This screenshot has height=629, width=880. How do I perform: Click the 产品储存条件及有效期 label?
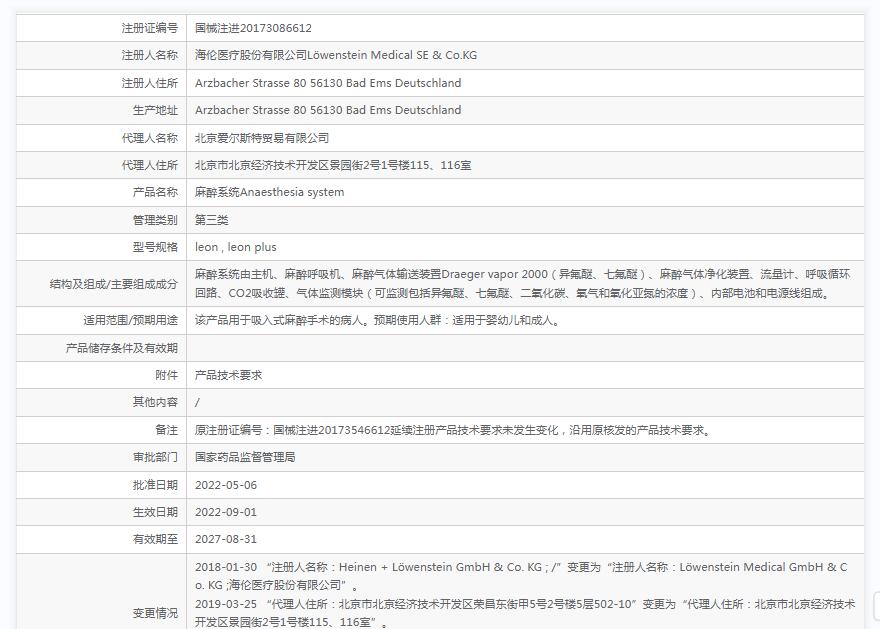(x=121, y=348)
